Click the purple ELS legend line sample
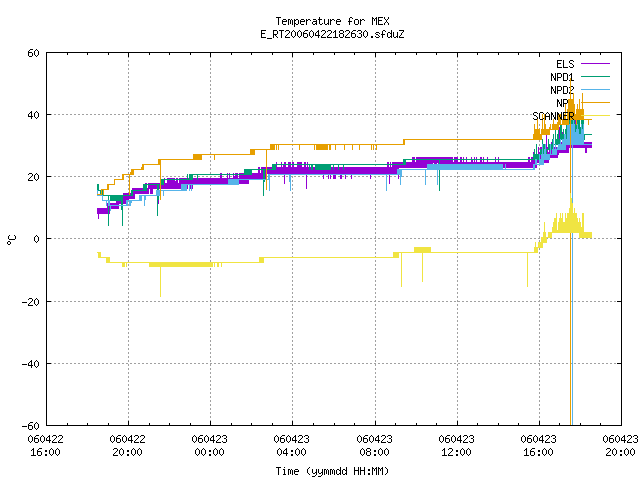This screenshot has height=480, width=640. [x=595, y=64]
